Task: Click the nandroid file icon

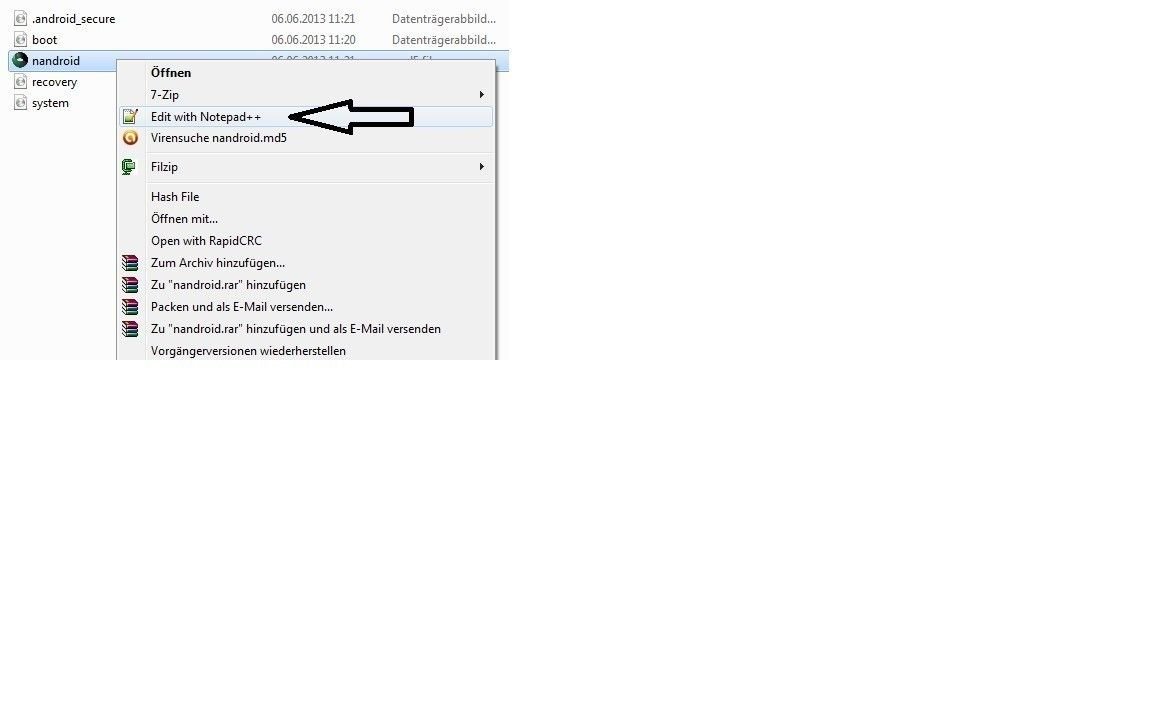Action: click(21, 60)
